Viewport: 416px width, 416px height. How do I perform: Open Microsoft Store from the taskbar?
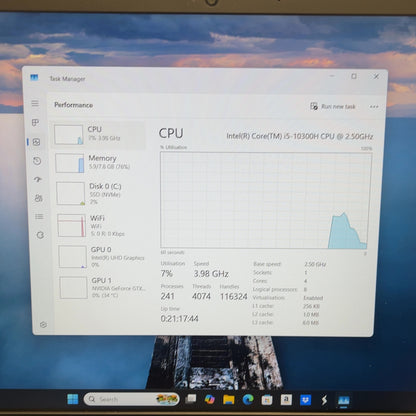[x=267, y=399]
